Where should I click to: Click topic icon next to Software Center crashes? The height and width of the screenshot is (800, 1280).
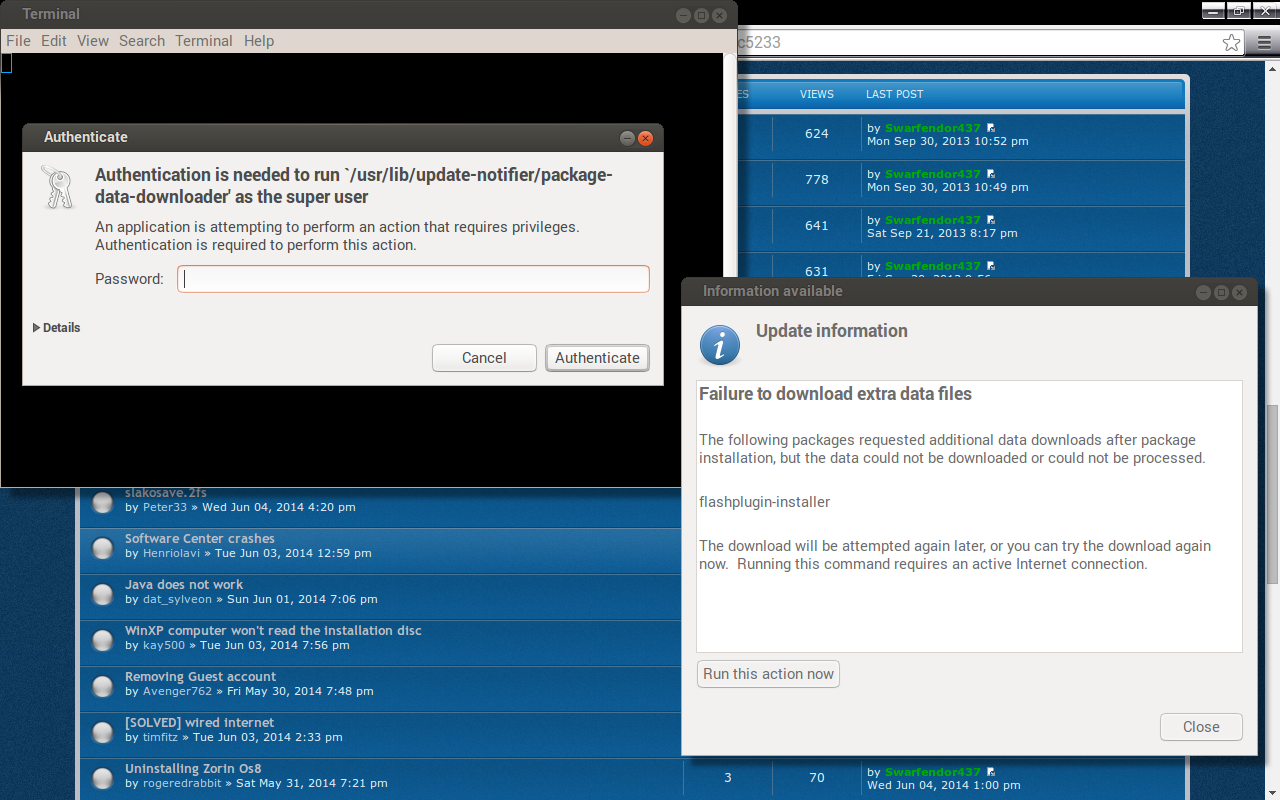[102, 548]
